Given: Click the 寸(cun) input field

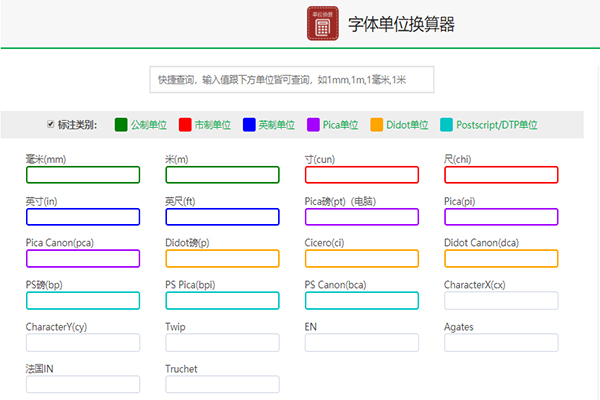Looking at the screenshot, I should pyautogui.click(x=362, y=175).
